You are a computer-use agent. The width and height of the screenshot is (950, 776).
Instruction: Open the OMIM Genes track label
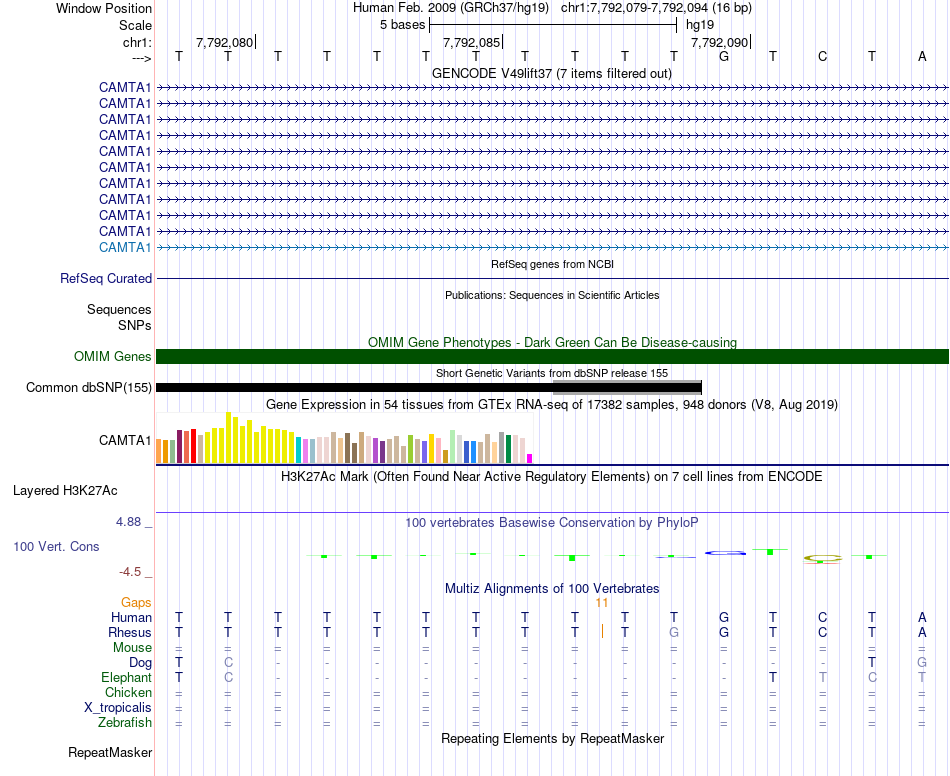click(113, 356)
